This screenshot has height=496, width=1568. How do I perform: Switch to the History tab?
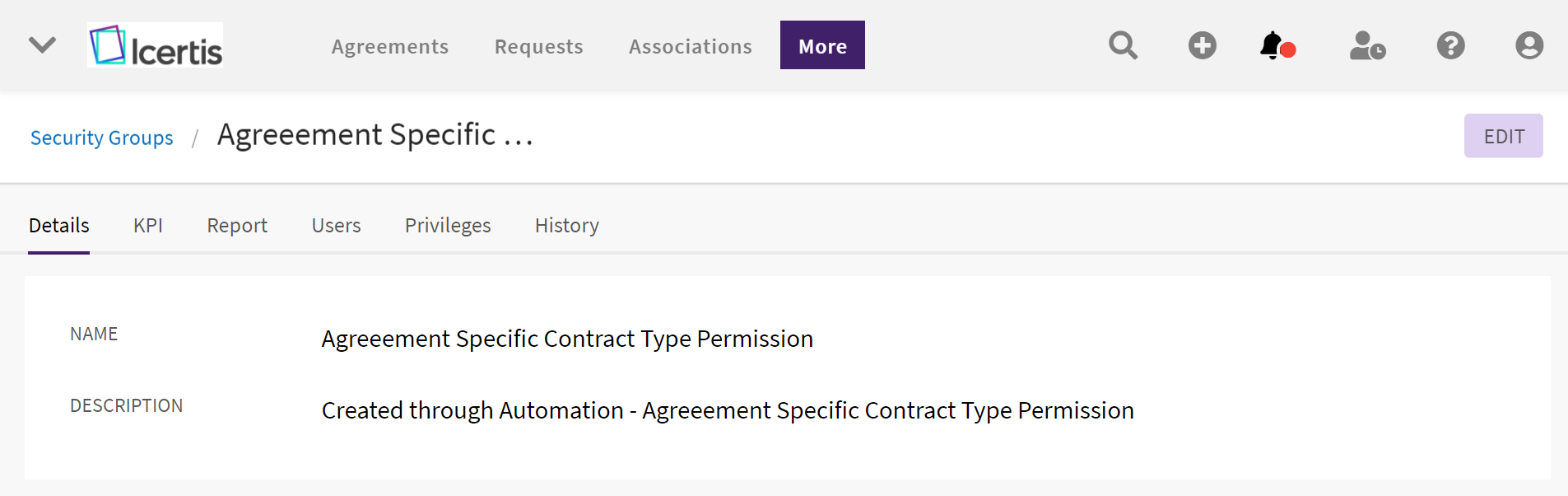[x=566, y=226]
